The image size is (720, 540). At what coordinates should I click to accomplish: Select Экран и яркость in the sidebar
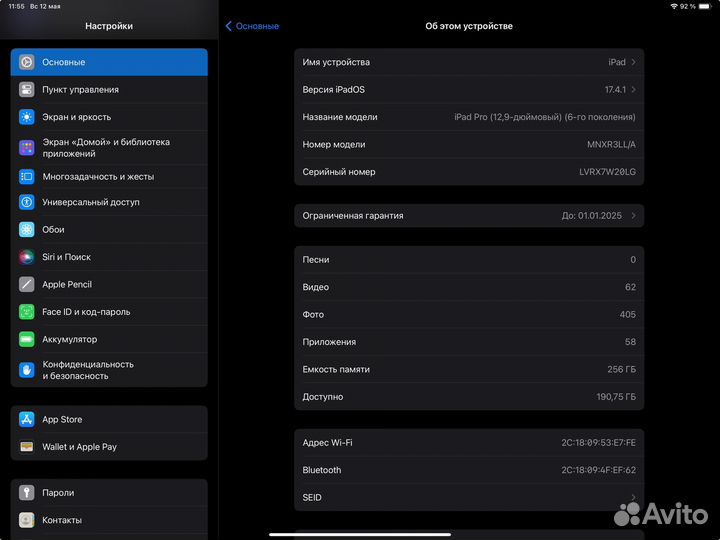(x=109, y=117)
